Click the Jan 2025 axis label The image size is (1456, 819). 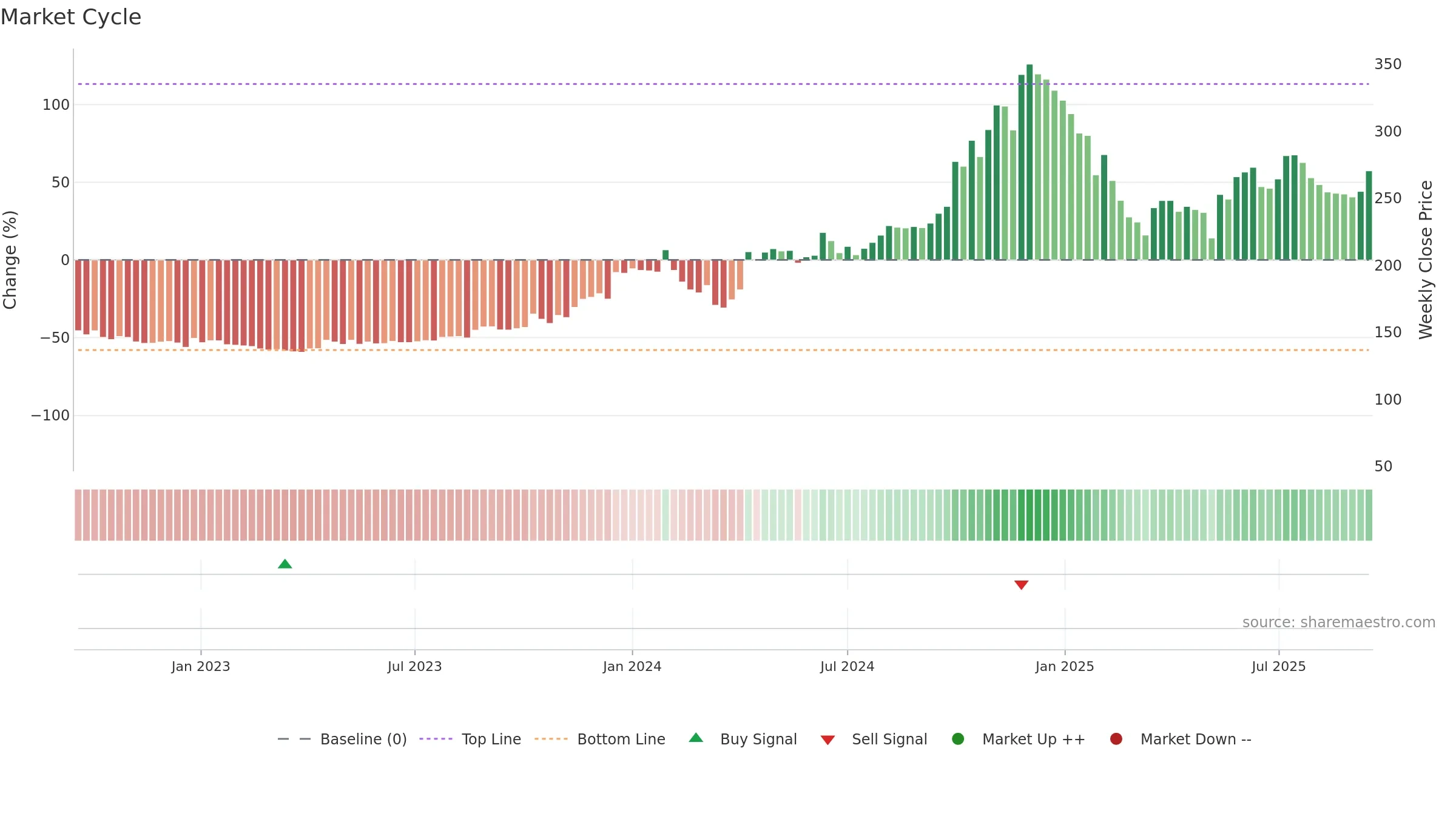[x=1065, y=667]
